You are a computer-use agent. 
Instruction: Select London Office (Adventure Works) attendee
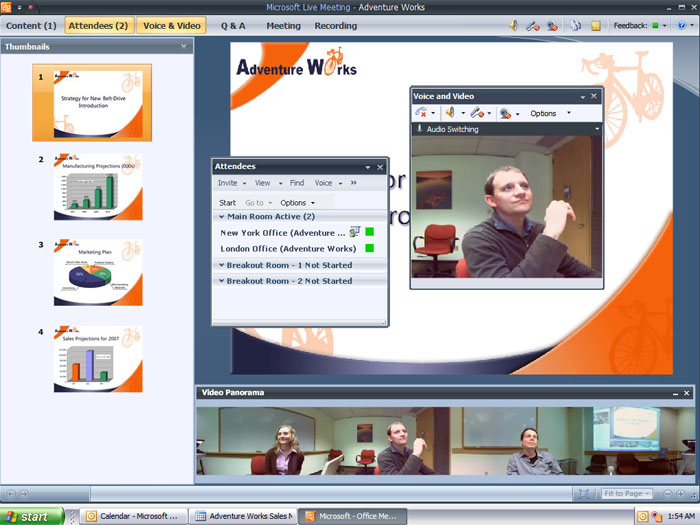click(x=288, y=249)
